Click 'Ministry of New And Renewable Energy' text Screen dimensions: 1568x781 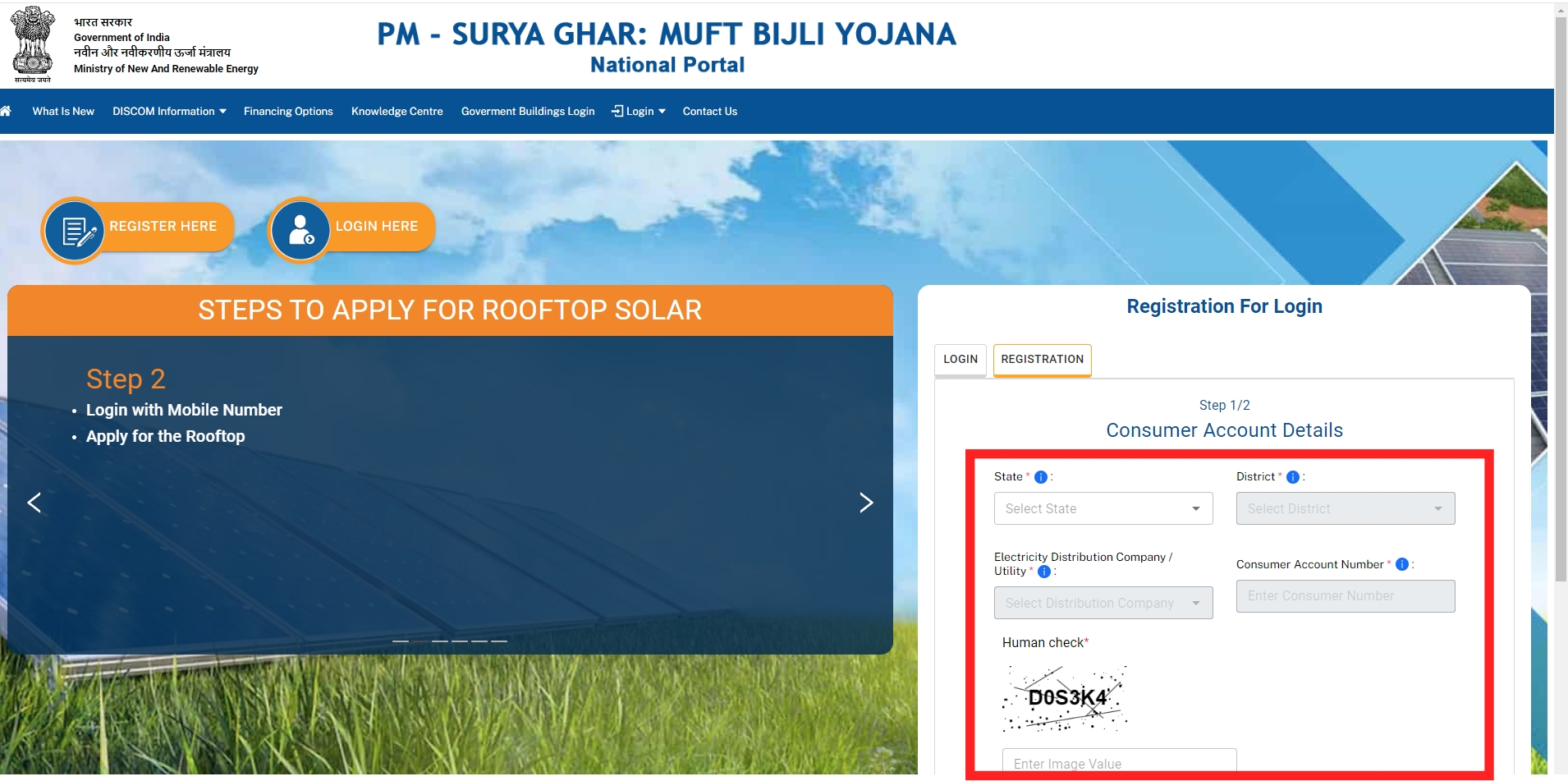[166, 69]
